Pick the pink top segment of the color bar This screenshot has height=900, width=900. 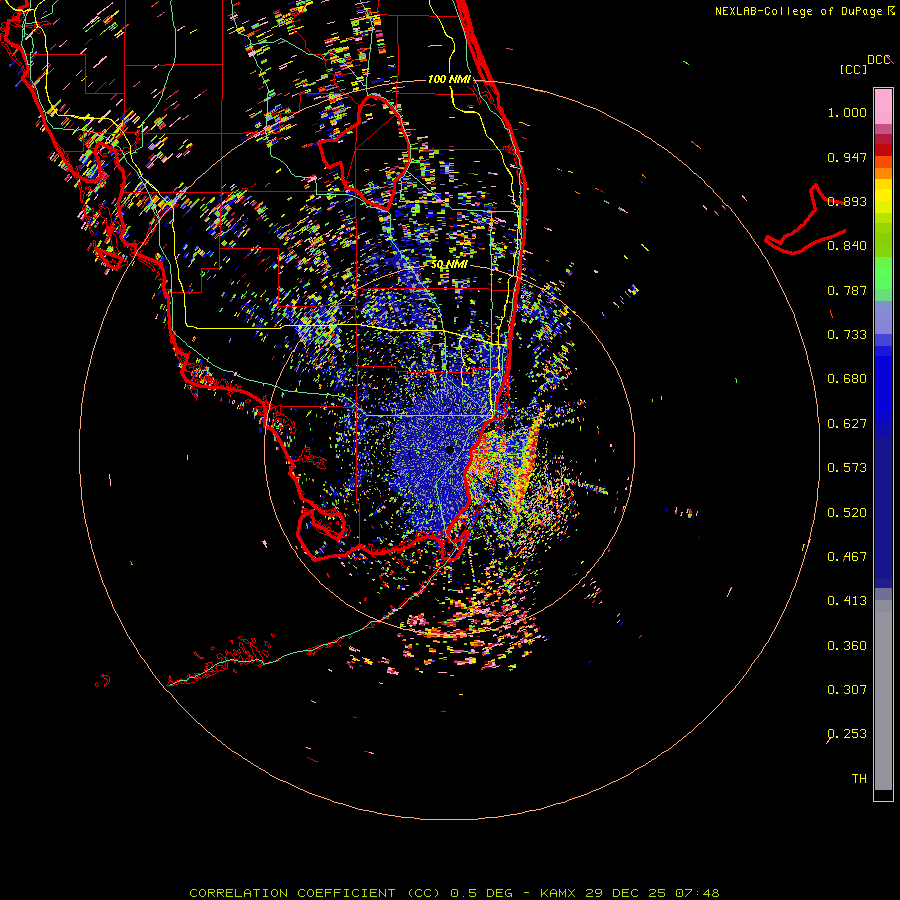[883, 106]
